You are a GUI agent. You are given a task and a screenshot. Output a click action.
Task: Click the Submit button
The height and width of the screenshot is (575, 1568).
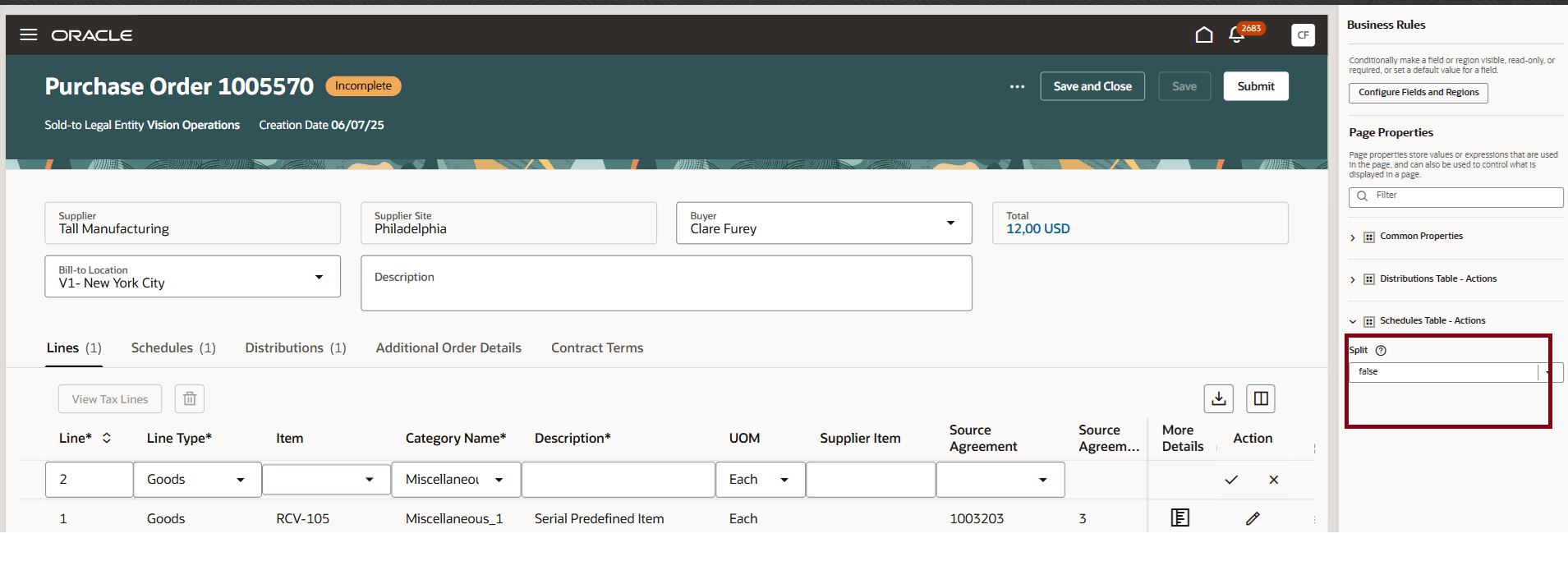click(x=1256, y=86)
